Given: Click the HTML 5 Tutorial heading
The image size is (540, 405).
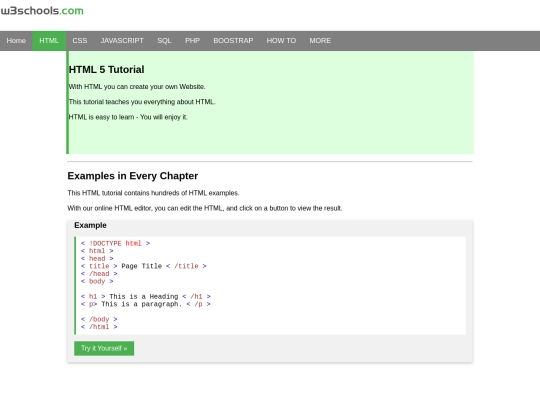Looking at the screenshot, I should click(x=106, y=70).
